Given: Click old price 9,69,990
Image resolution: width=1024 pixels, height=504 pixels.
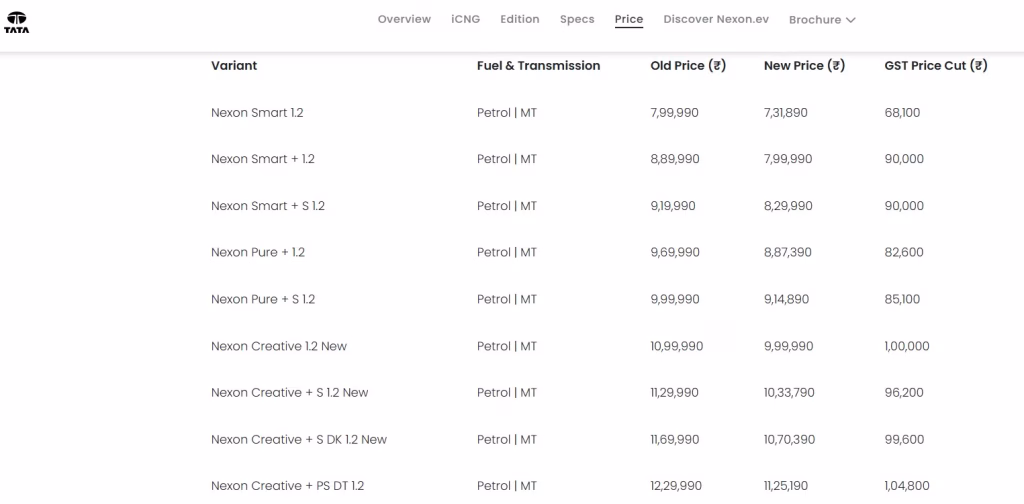Looking at the screenshot, I should (675, 252).
